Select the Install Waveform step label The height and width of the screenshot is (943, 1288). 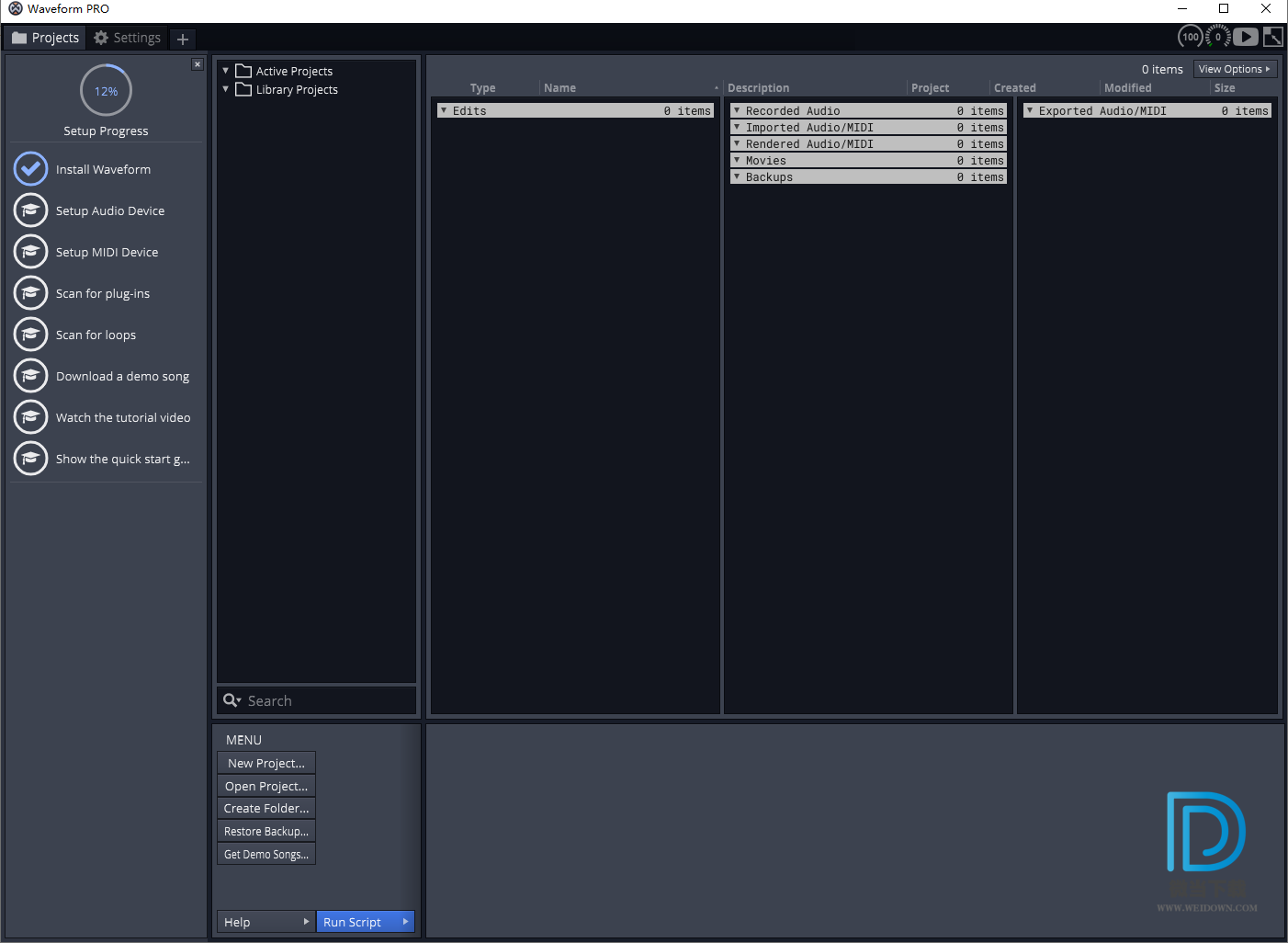tap(103, 169)
